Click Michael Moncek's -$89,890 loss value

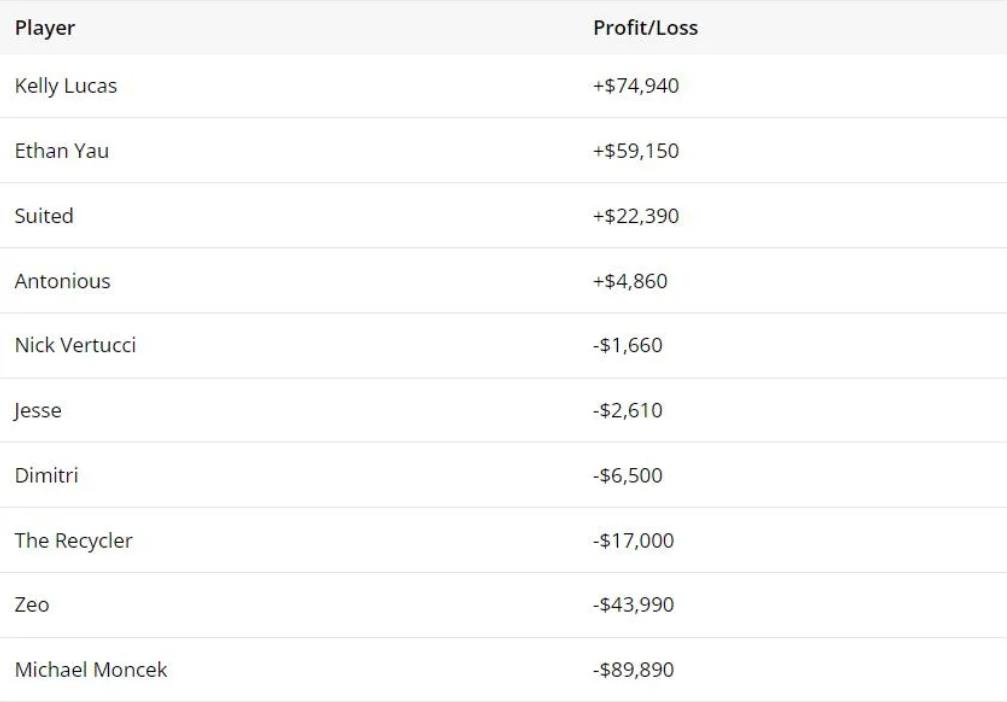point(633,670)
